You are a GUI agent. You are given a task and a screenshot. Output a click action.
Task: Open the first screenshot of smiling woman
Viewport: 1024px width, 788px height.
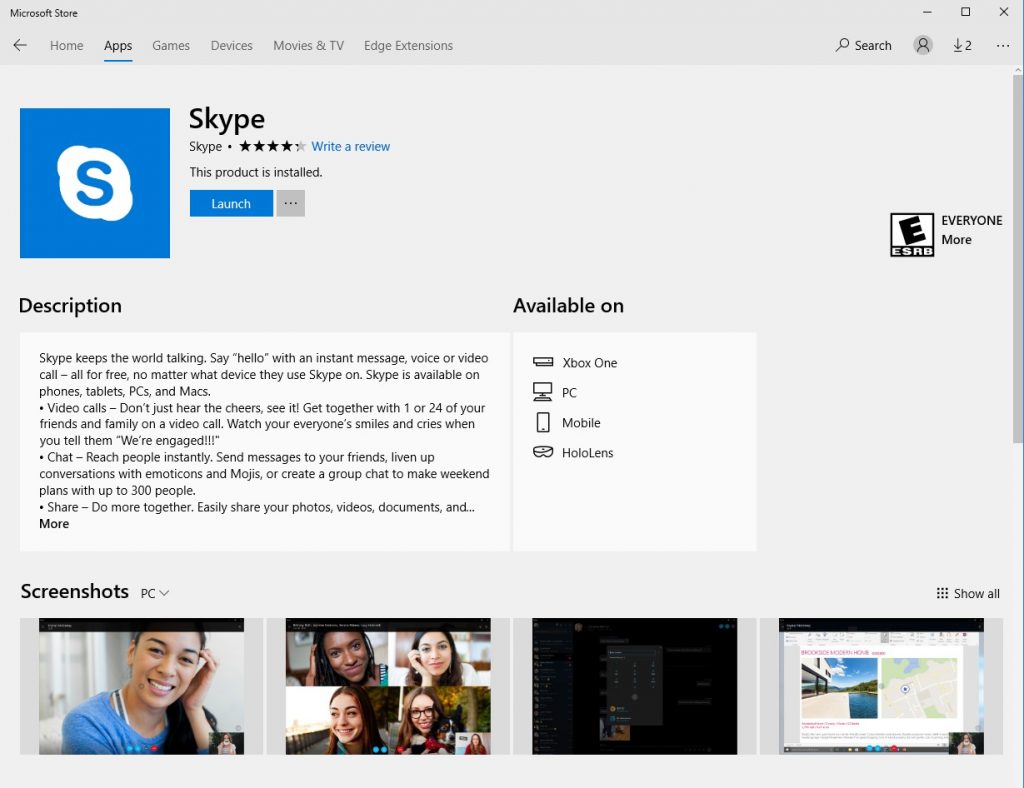[141, 686]
